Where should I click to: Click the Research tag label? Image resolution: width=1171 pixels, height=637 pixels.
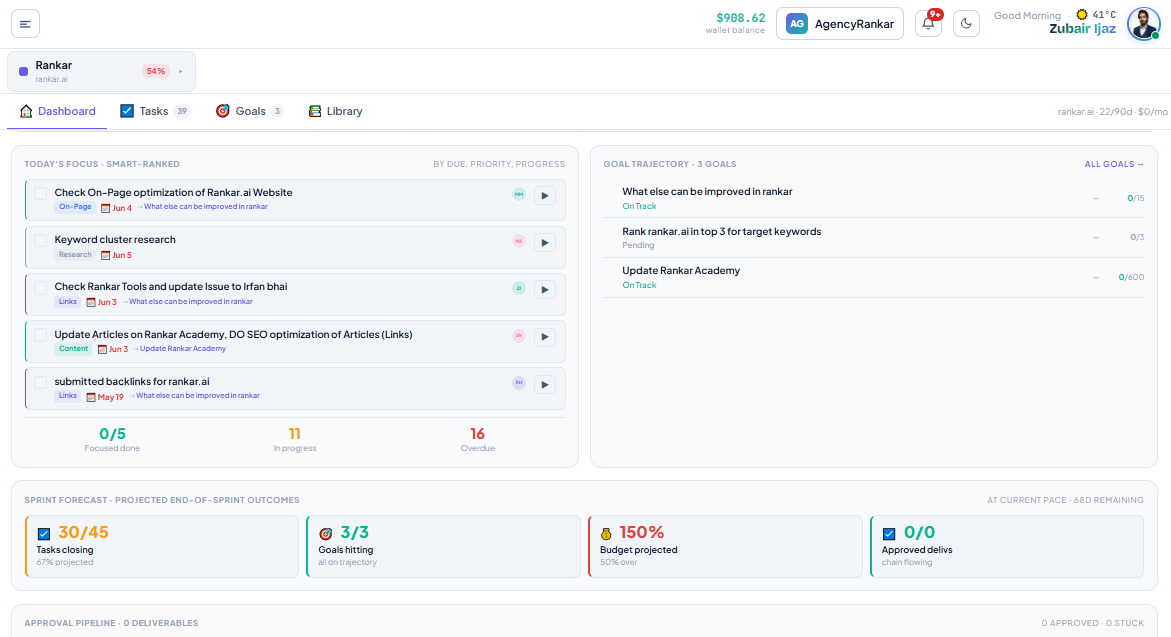pyautogui.click(x=75, y=255)
